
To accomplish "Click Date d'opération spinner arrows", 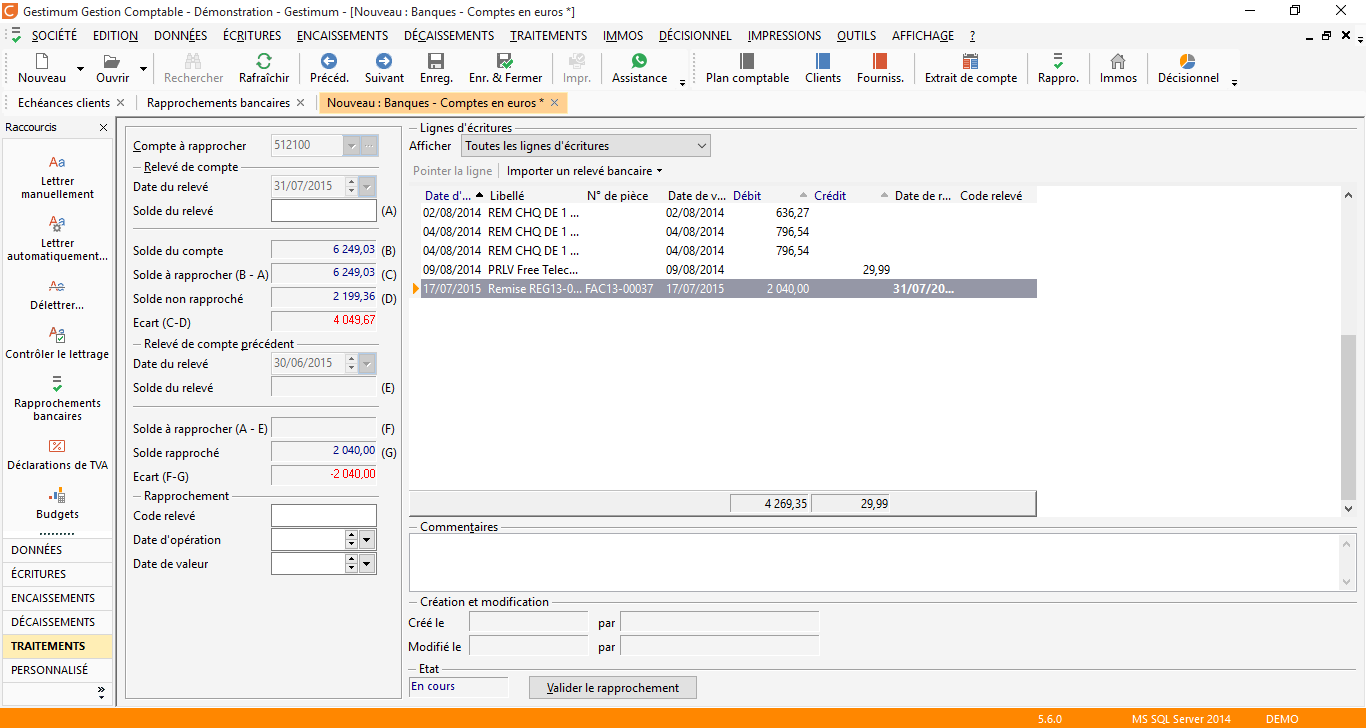I will coord(351,540).
